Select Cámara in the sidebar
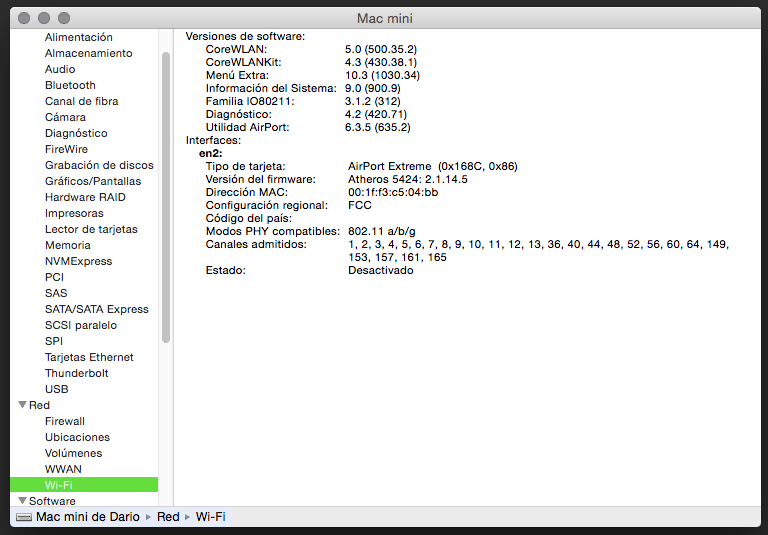Screen dimensions: 768x535 (65, 117)
